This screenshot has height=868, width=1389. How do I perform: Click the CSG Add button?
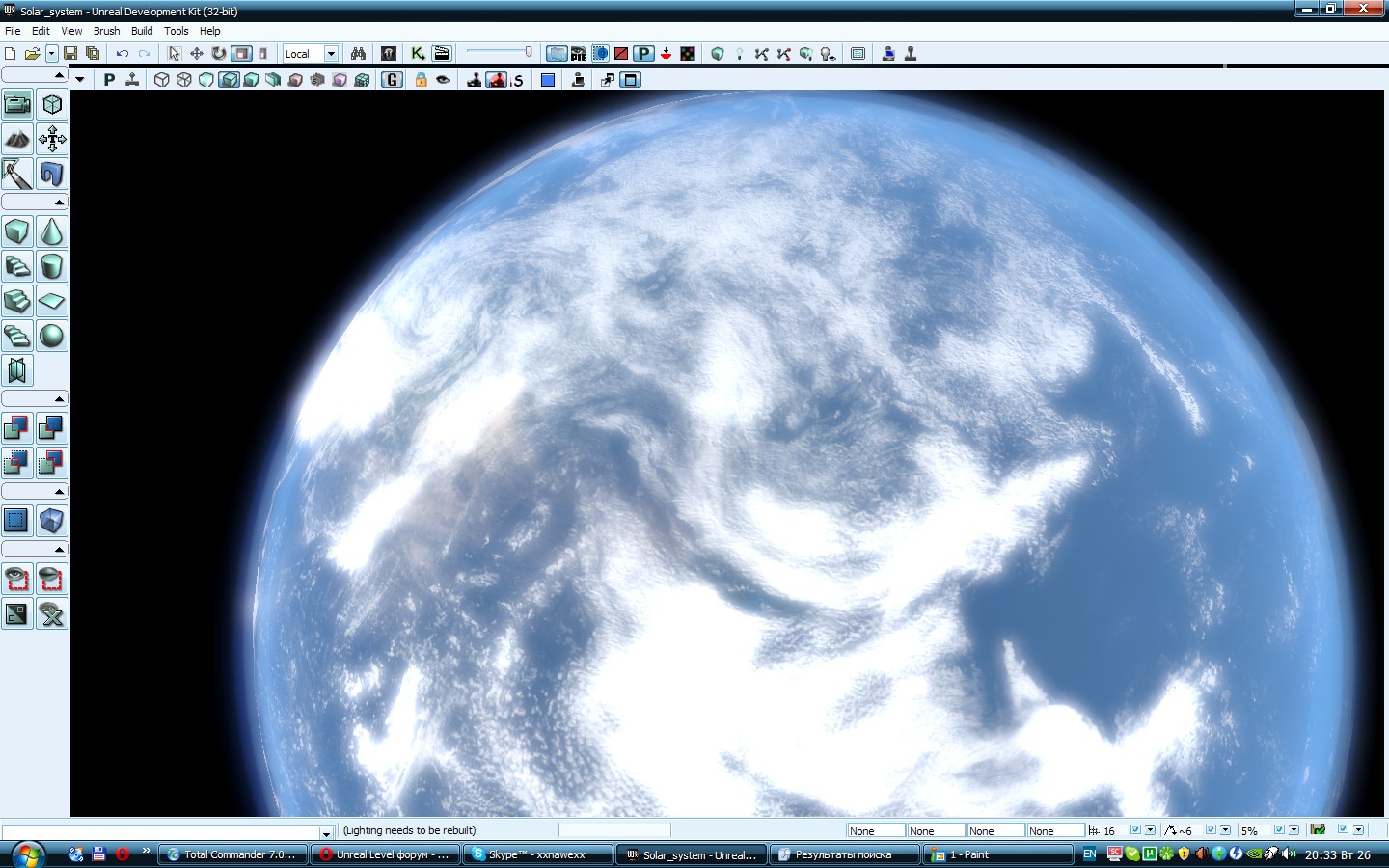[x=17, y=428]
